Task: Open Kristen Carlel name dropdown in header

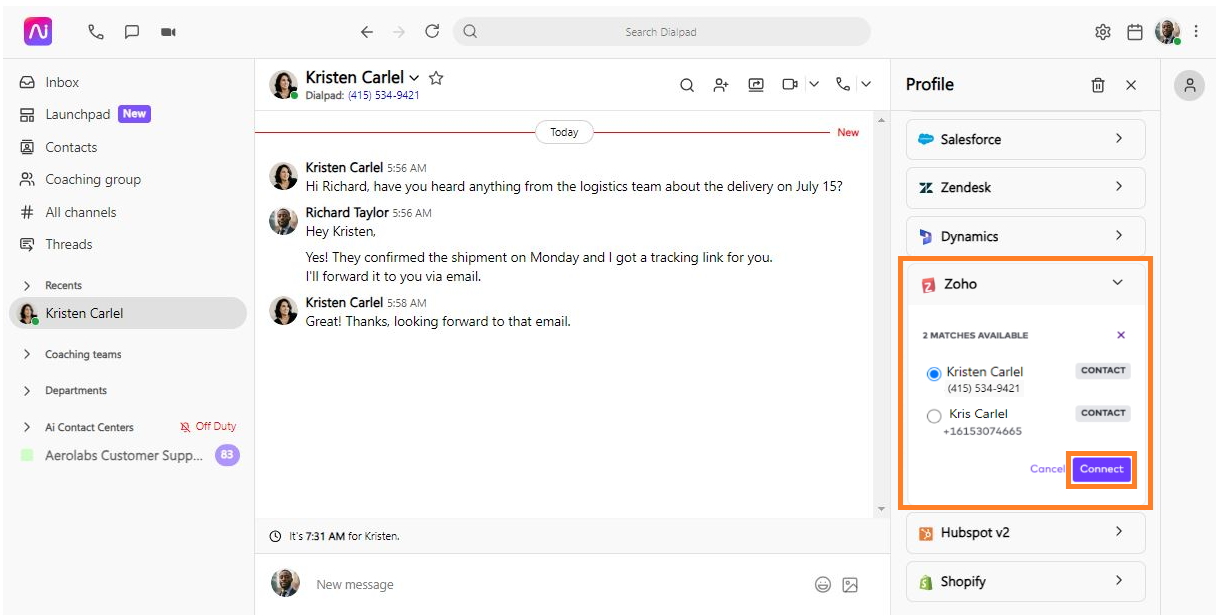Action: pyautogui.click(x=414, y=77)
